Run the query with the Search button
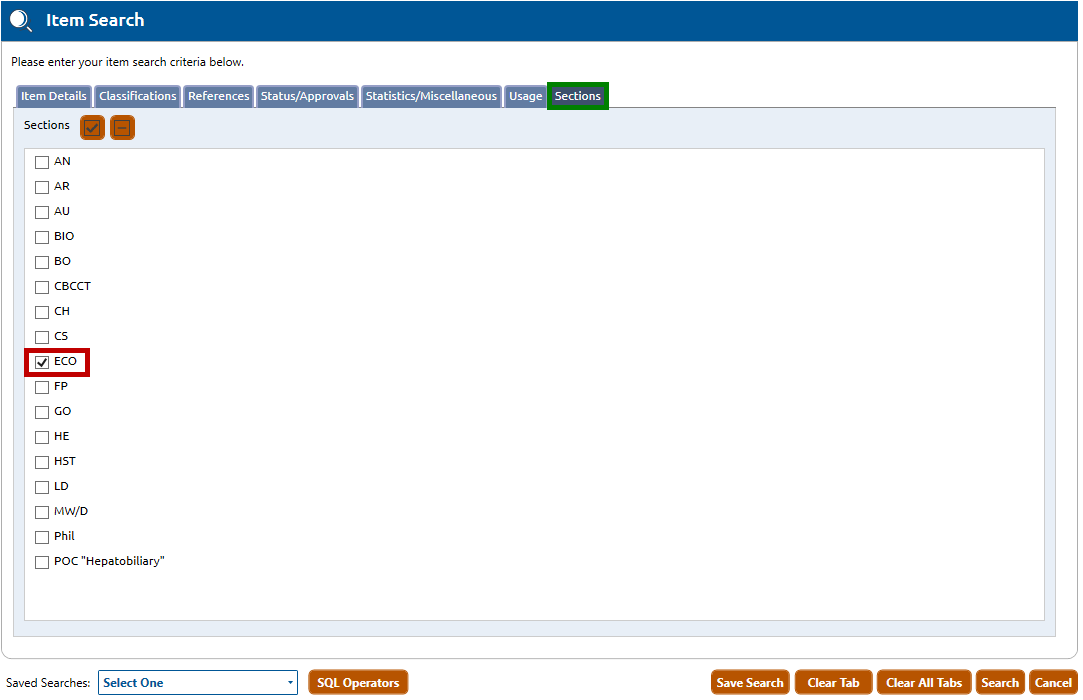The height and width of the screenshot is (700, 1083). (x=1000, y=683)
